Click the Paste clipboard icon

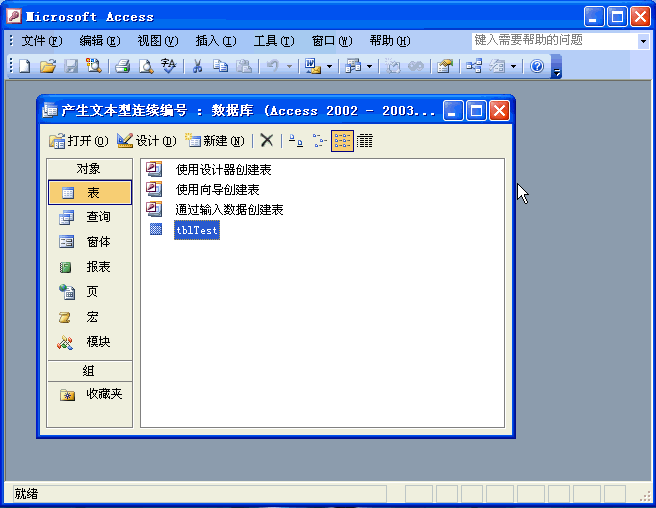(x=243, y=66)
